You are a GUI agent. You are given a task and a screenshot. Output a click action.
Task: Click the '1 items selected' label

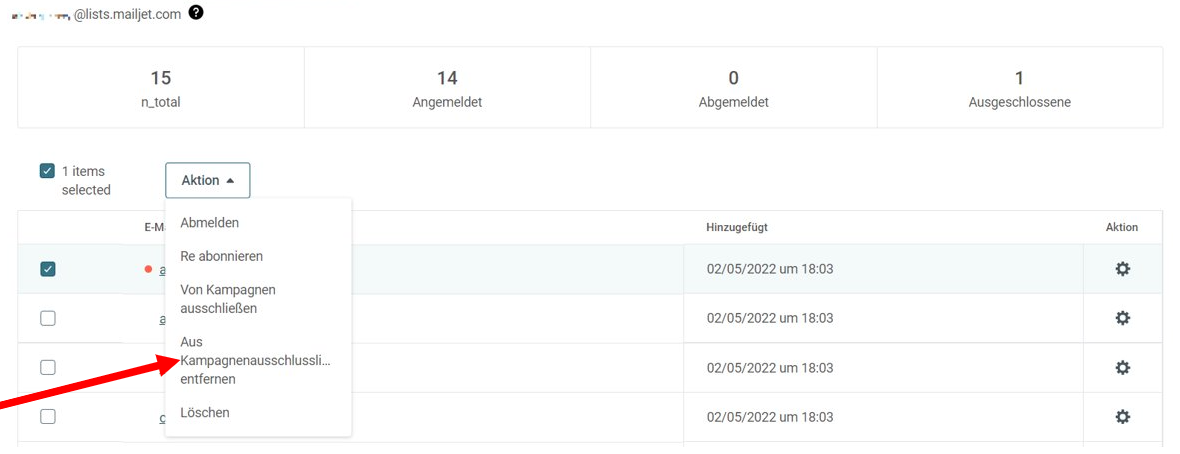[86, 181]
